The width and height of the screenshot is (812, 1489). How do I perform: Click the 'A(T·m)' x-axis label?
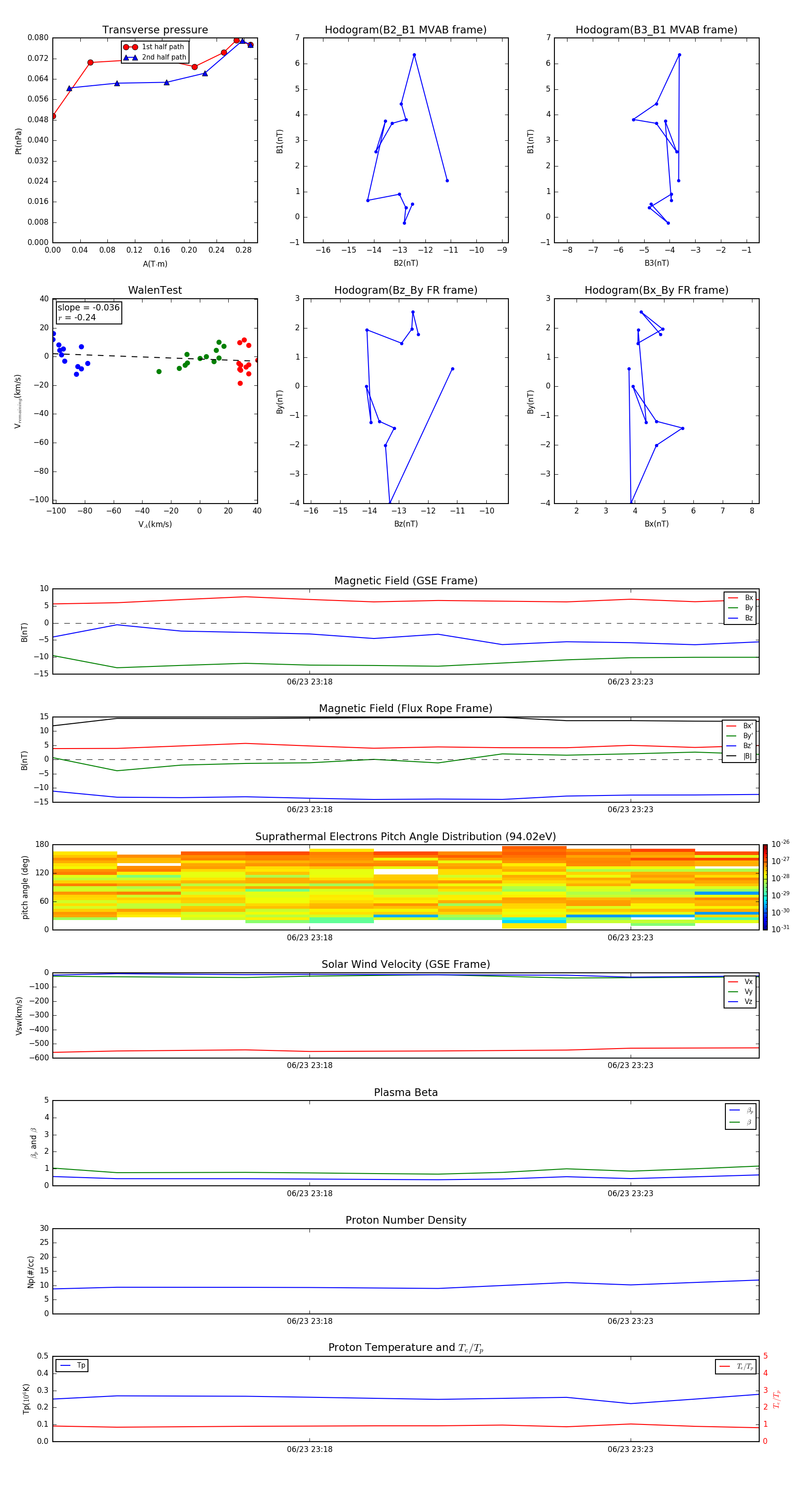click(x=155, y=264)
